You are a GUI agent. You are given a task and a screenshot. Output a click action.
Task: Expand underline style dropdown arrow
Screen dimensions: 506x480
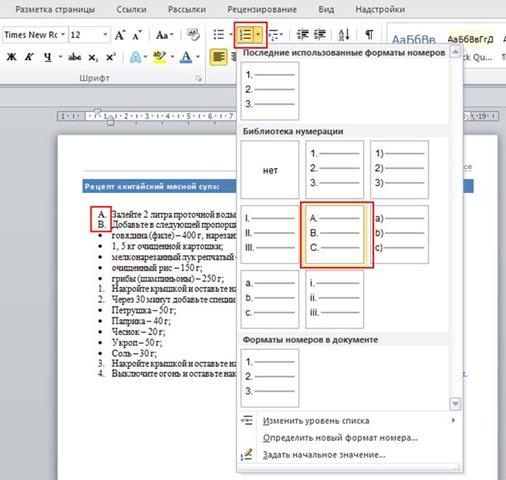[x=60, y=57]
